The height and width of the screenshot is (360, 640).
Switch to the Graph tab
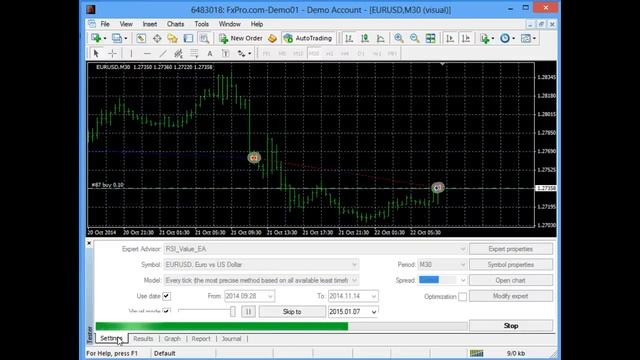[172, 339]
